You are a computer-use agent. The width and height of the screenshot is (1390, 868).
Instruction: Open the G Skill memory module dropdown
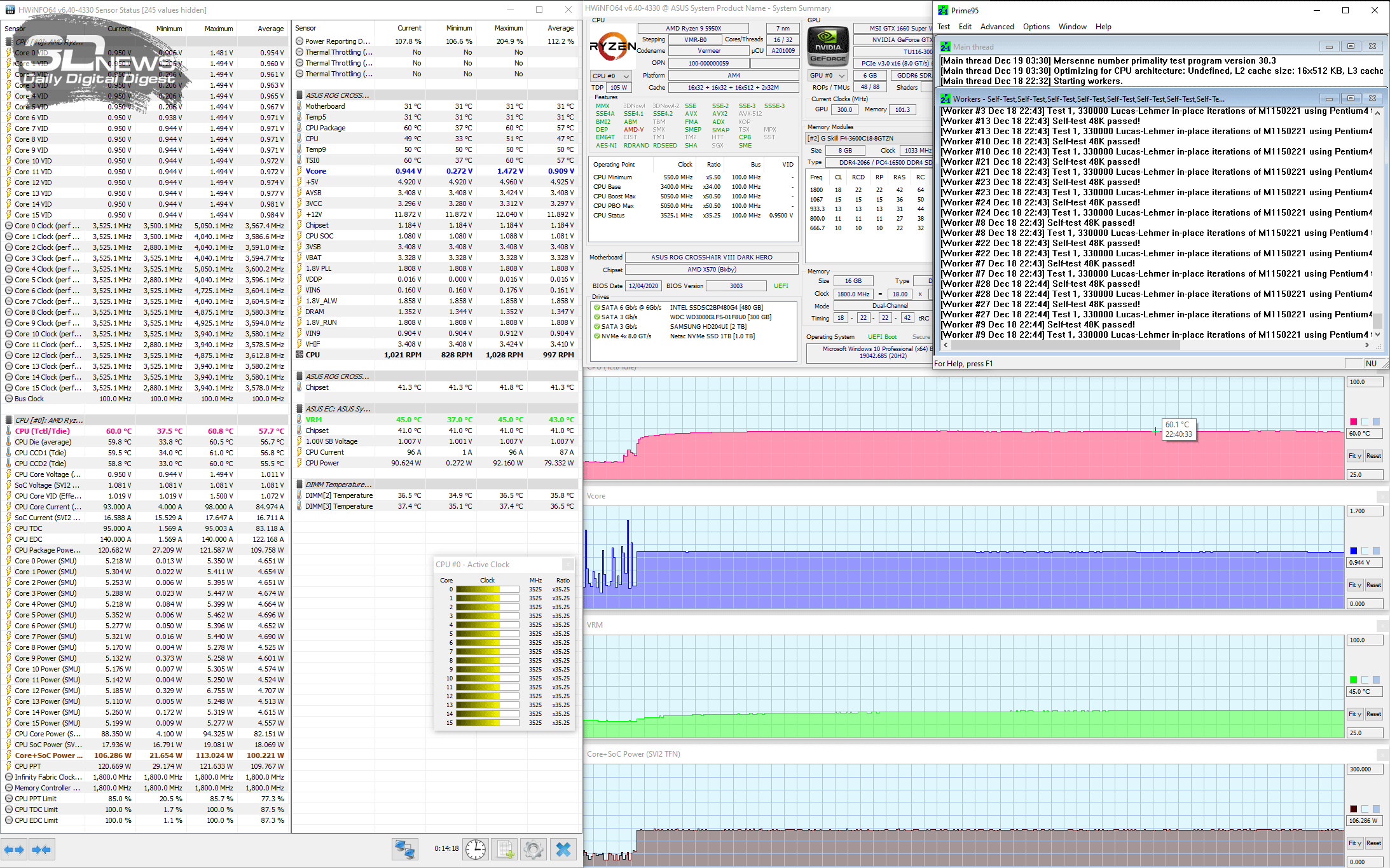[869, 138]
